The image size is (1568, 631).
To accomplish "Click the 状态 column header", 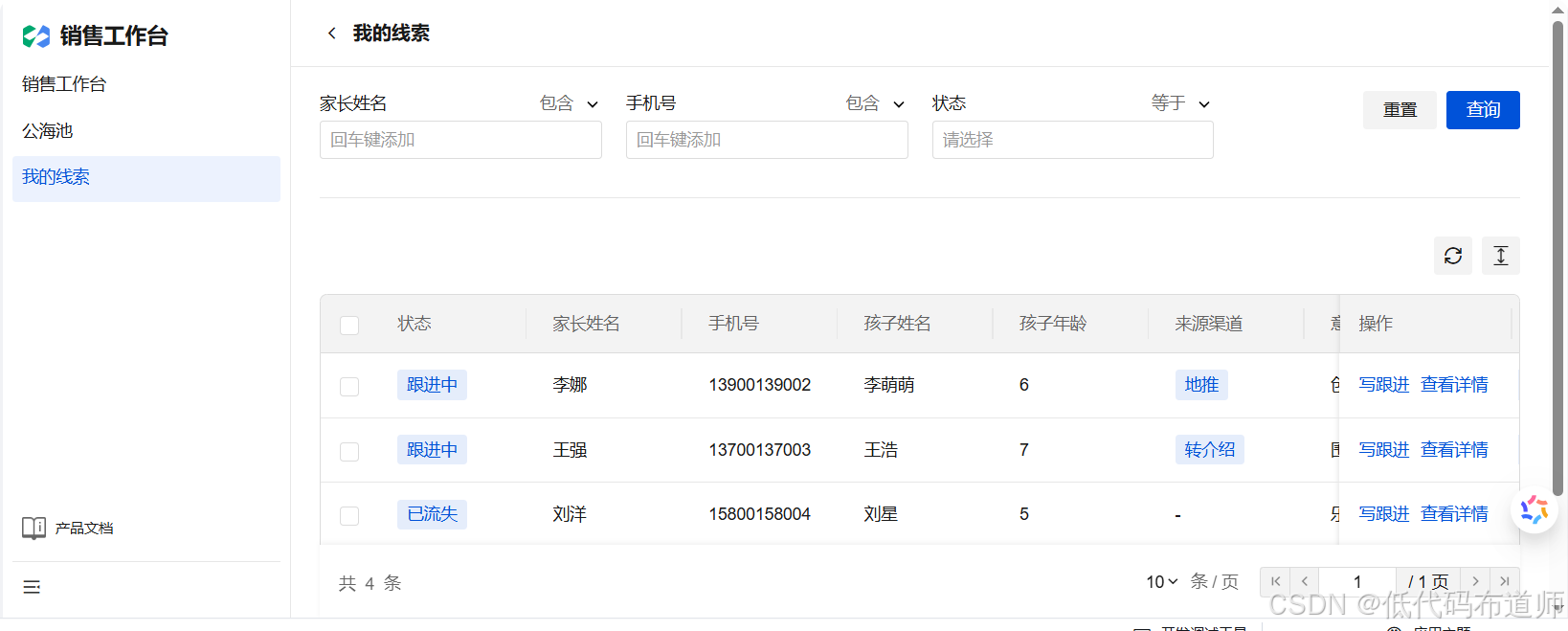I will coord(414,324).
